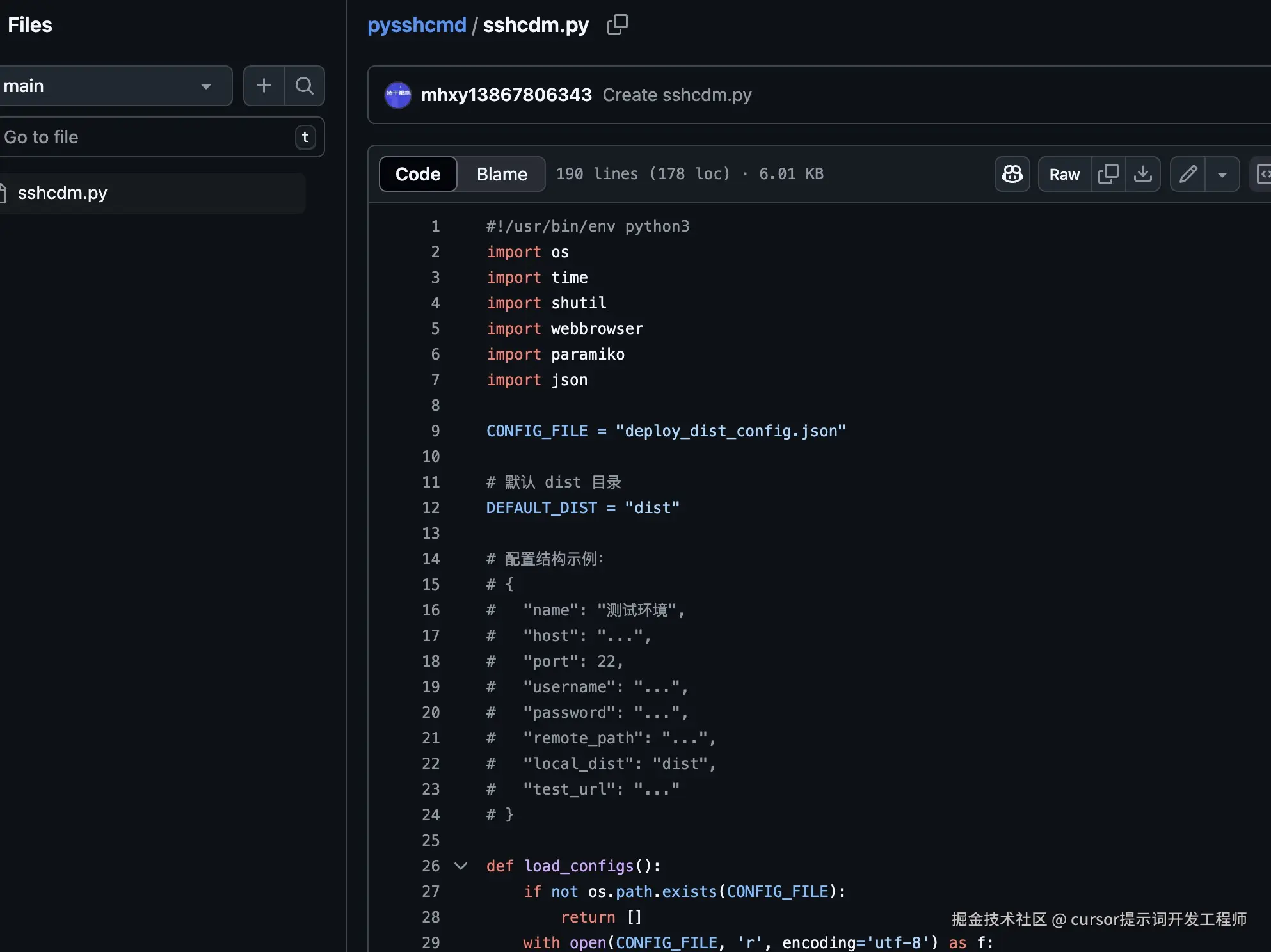Open symbols panel icon at far right
1271x952 pixels.
pyautogui.click(x=1263, y=174)
